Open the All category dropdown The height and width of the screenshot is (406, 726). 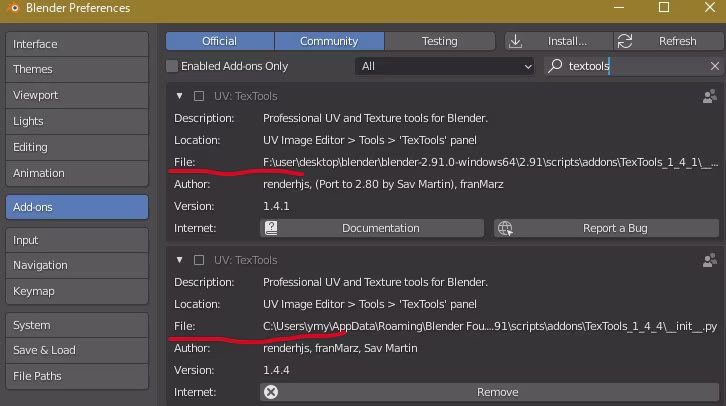[444, 66]
